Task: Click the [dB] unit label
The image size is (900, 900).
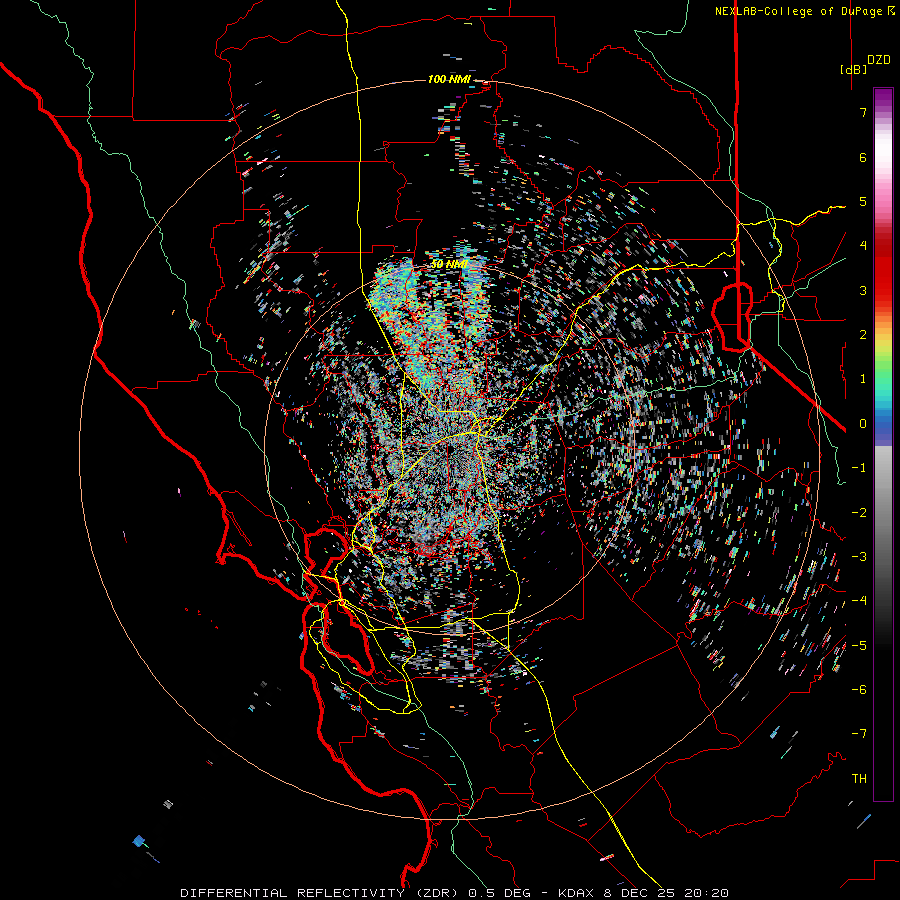Action: click(x=853, y=69)
